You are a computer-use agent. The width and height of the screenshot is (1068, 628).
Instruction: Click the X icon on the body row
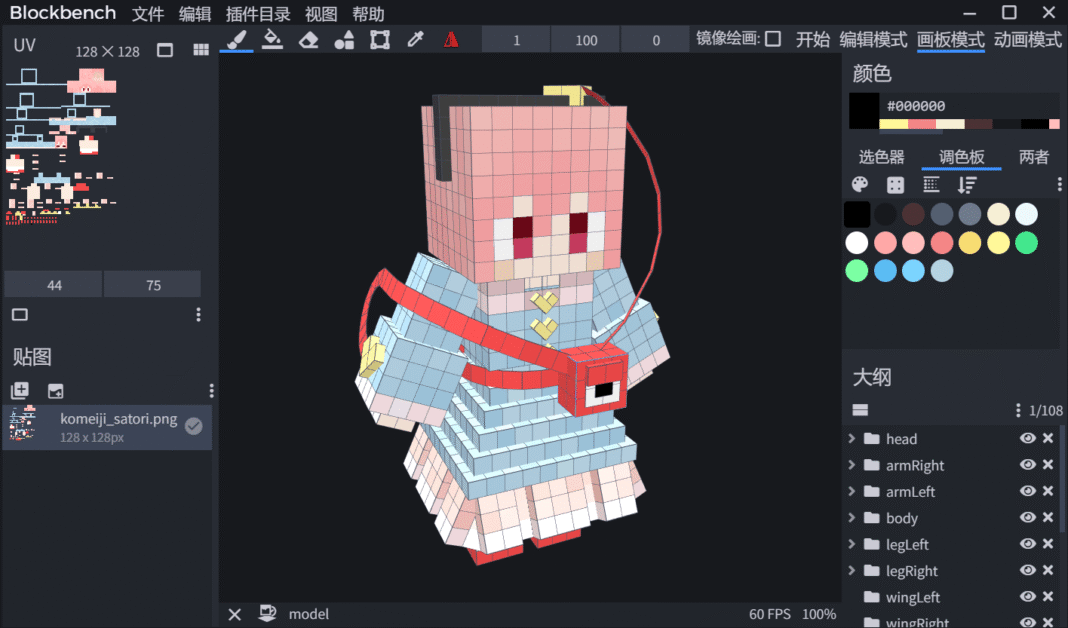(1048, 518)
